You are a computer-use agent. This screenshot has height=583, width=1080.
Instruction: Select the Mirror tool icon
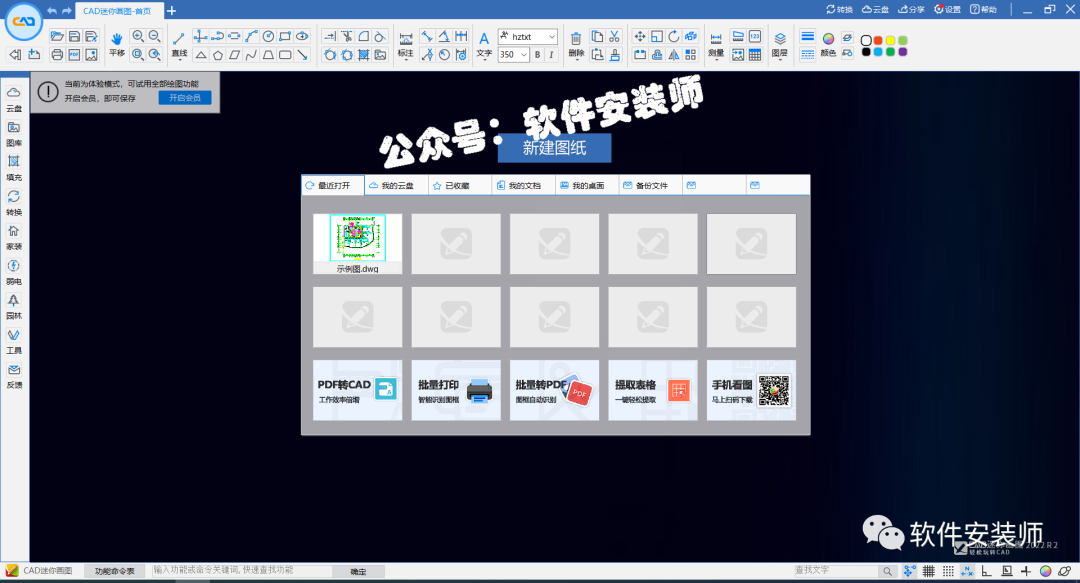(674, 54)
